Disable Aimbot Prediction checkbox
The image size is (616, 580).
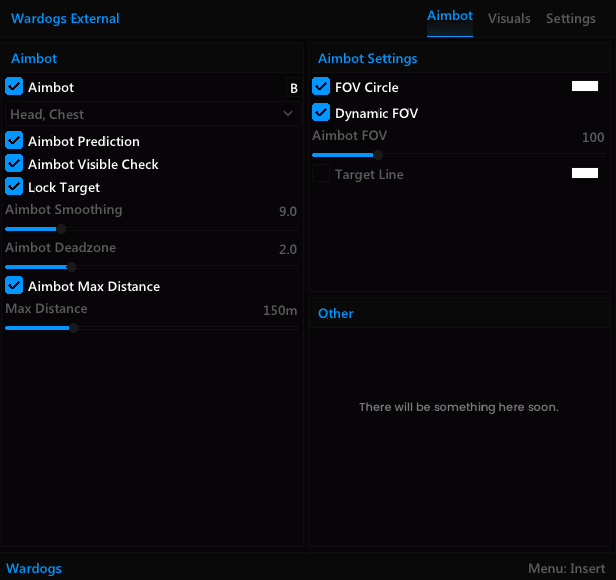pos(14,141)
